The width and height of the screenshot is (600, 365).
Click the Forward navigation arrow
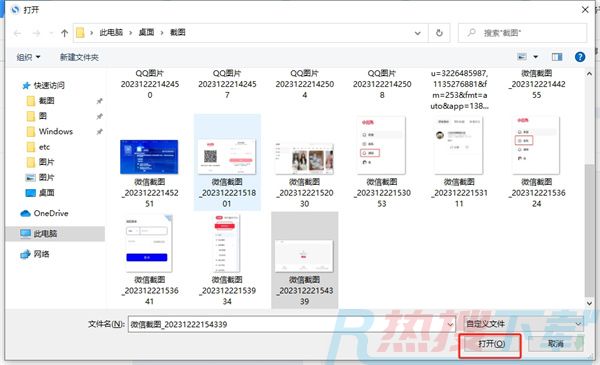pos(36,33)
